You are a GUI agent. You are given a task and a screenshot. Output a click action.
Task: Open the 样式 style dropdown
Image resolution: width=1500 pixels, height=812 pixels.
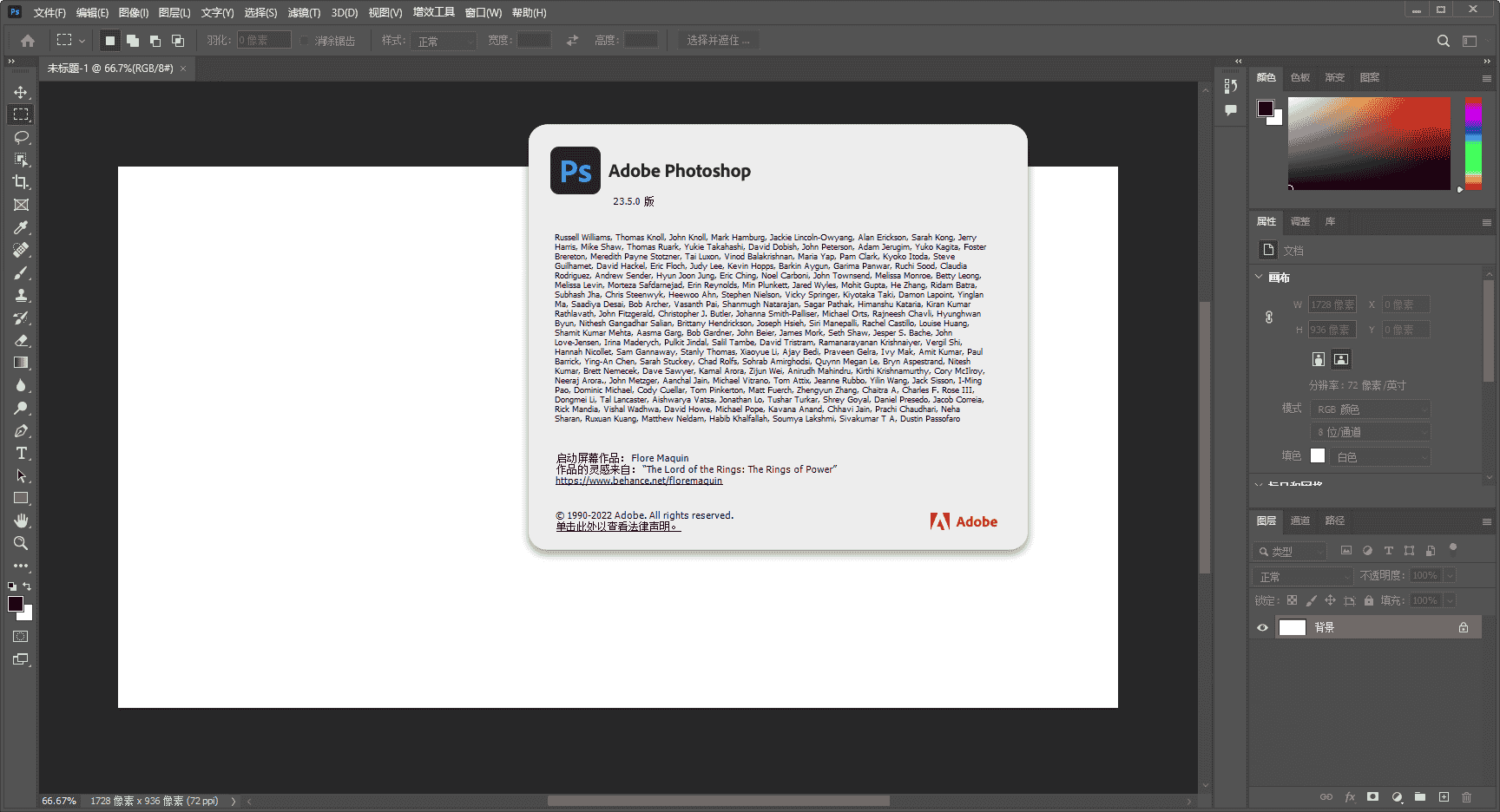tap(446, 41)
